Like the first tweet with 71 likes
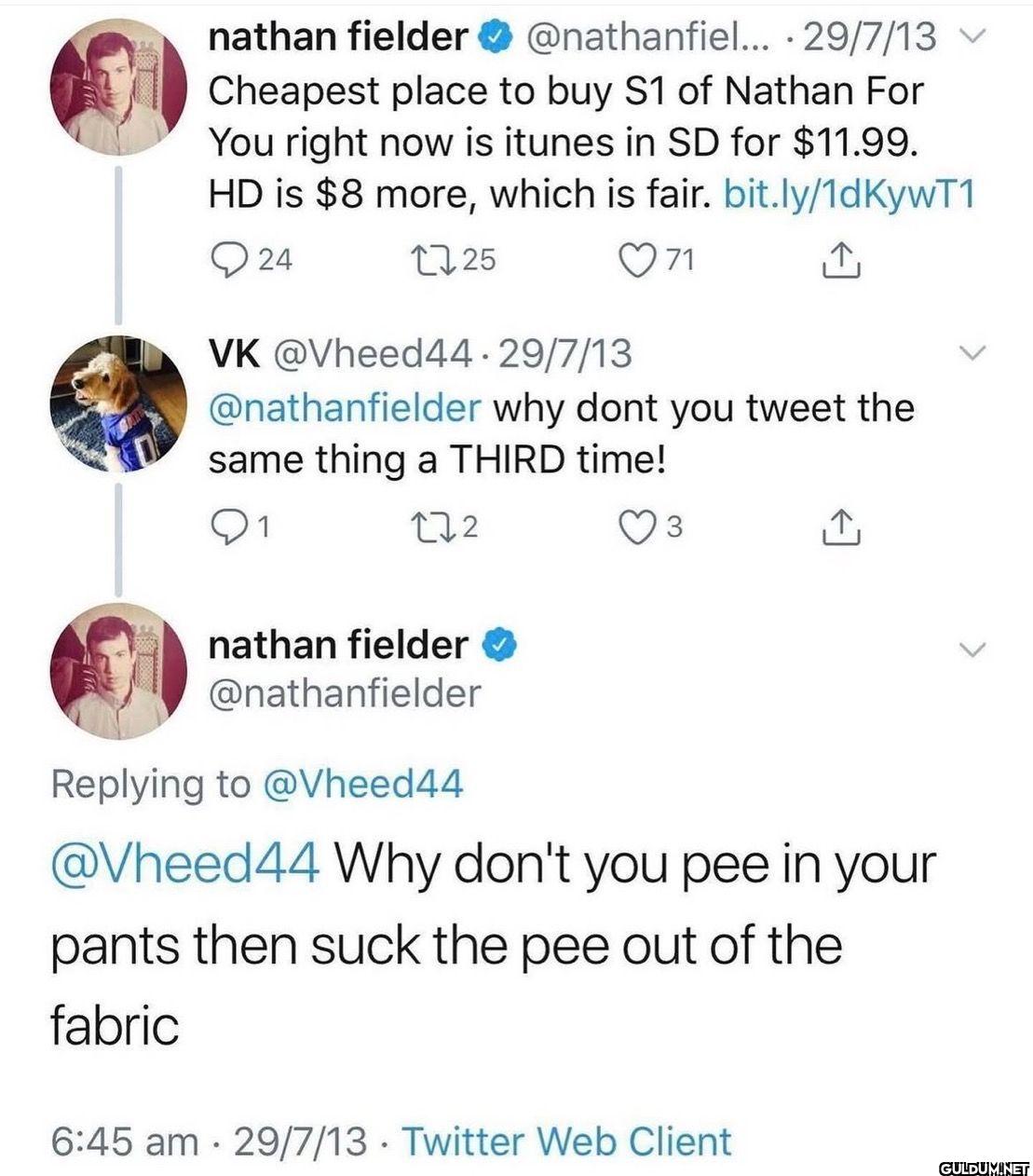The width and height of the screenshot is (1033, 1176). [639, 259]
